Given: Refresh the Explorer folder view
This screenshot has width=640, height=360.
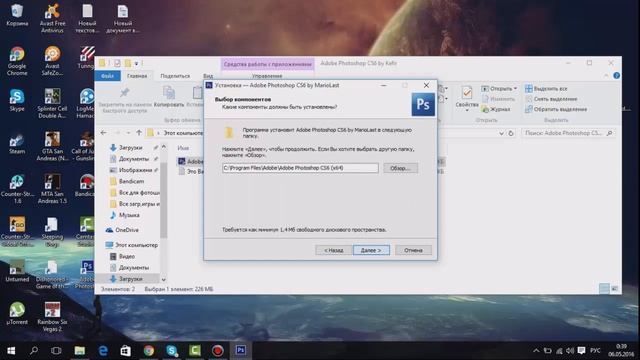Looking at the screenshot, I should [x=511, y=133].
